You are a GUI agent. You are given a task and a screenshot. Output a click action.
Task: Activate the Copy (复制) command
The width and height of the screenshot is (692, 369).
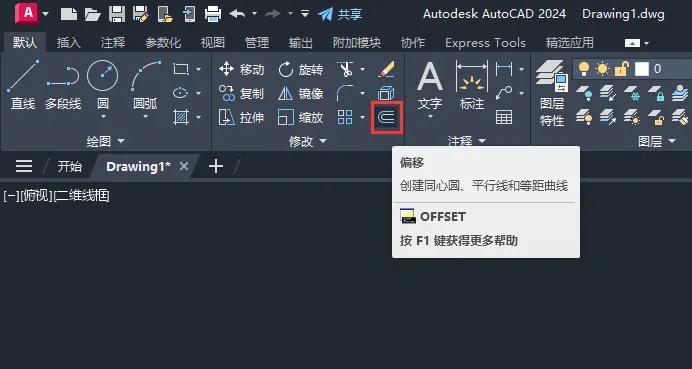pos(241,93)
